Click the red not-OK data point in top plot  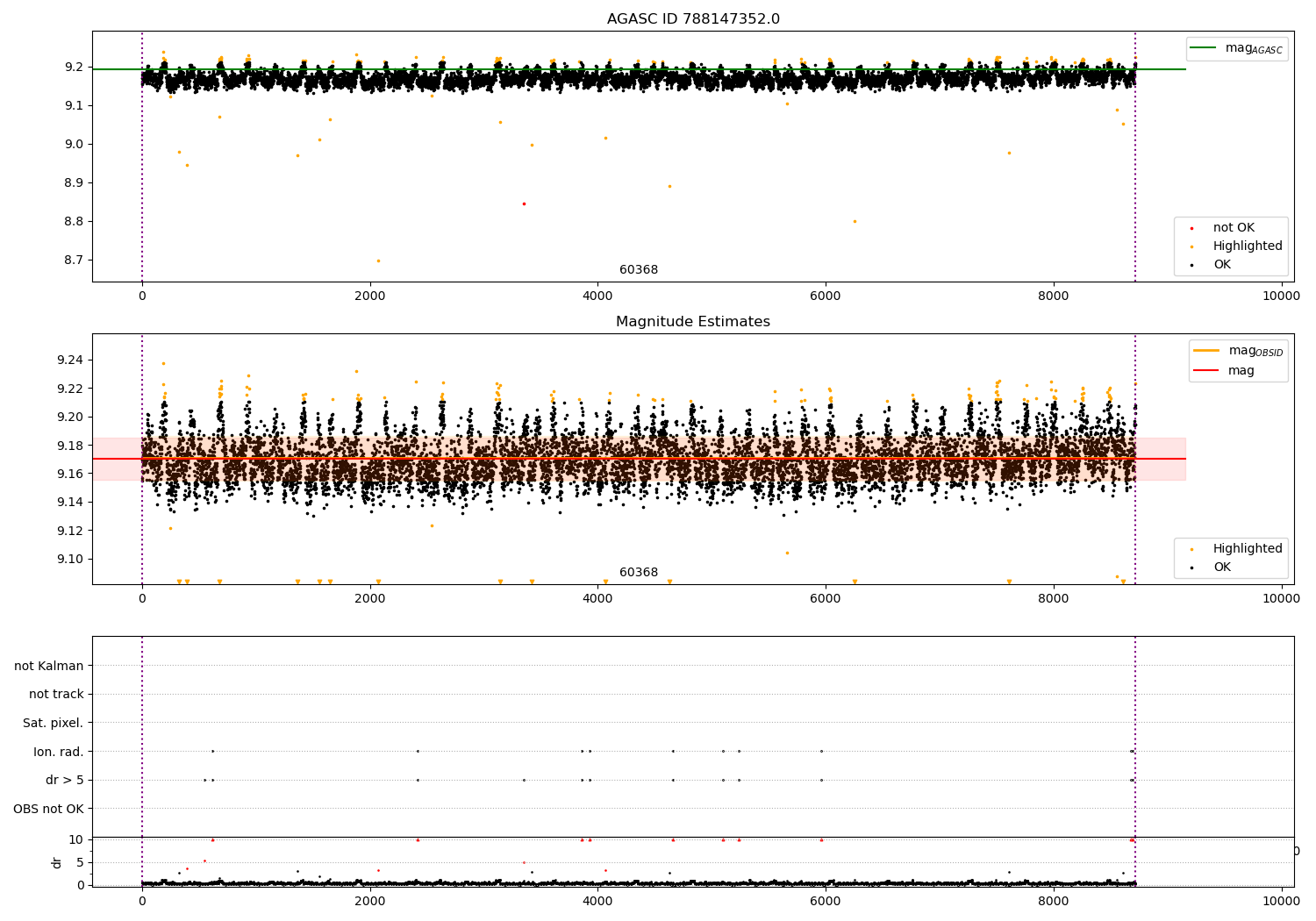tap(524, 204)
